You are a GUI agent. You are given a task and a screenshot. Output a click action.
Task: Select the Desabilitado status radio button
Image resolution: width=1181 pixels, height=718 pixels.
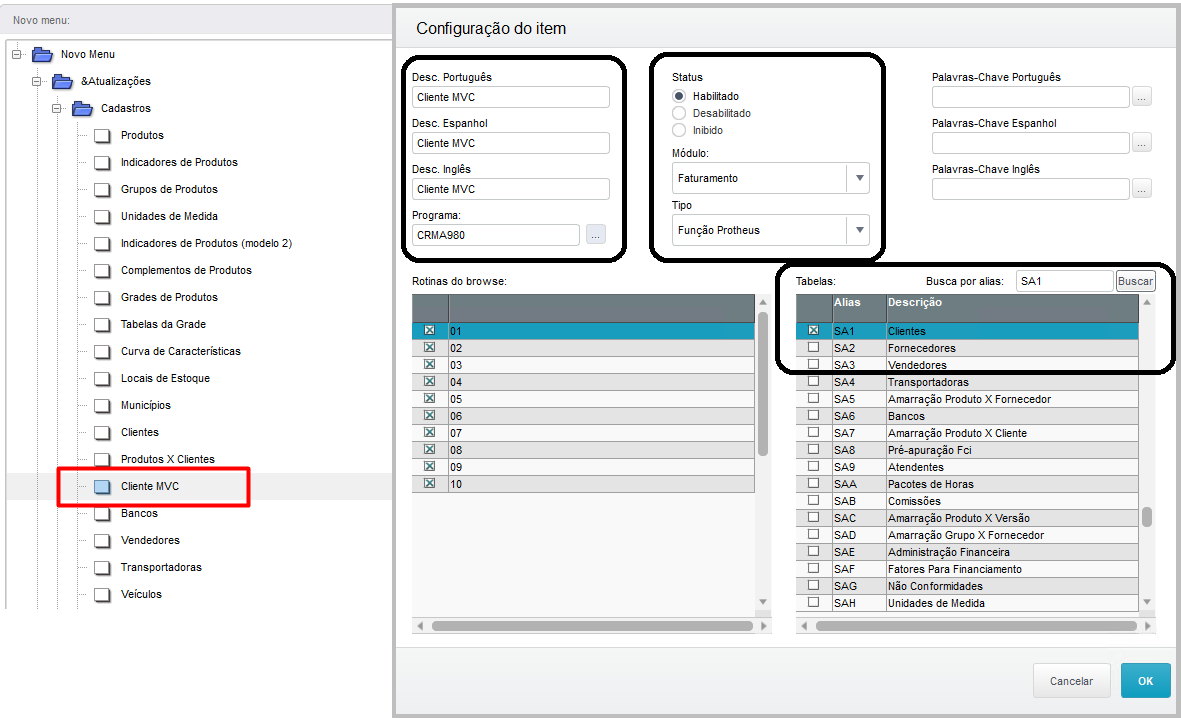[x=679, y=113]
